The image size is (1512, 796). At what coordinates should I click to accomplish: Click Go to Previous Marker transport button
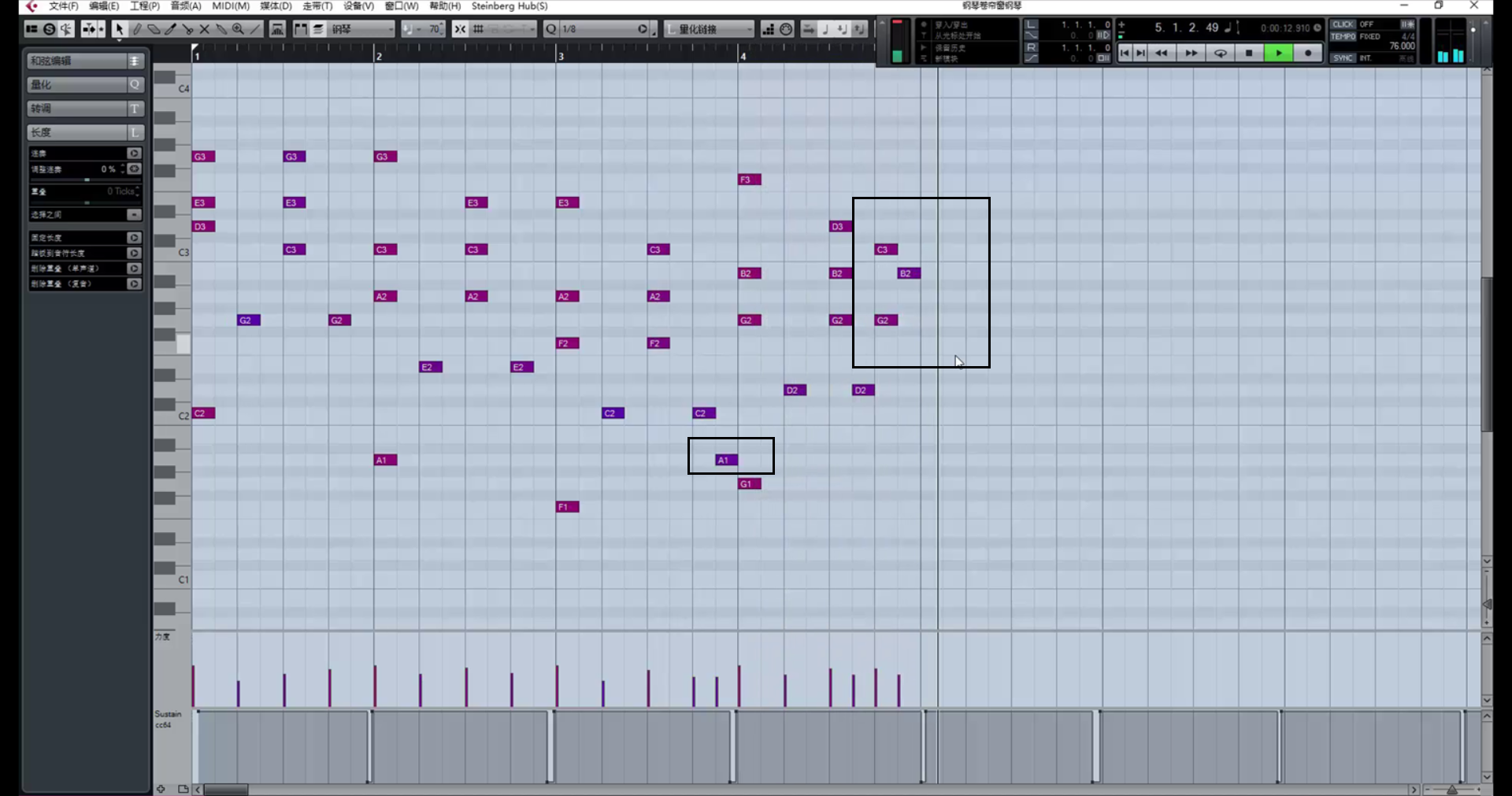[x=1125, y=54]
